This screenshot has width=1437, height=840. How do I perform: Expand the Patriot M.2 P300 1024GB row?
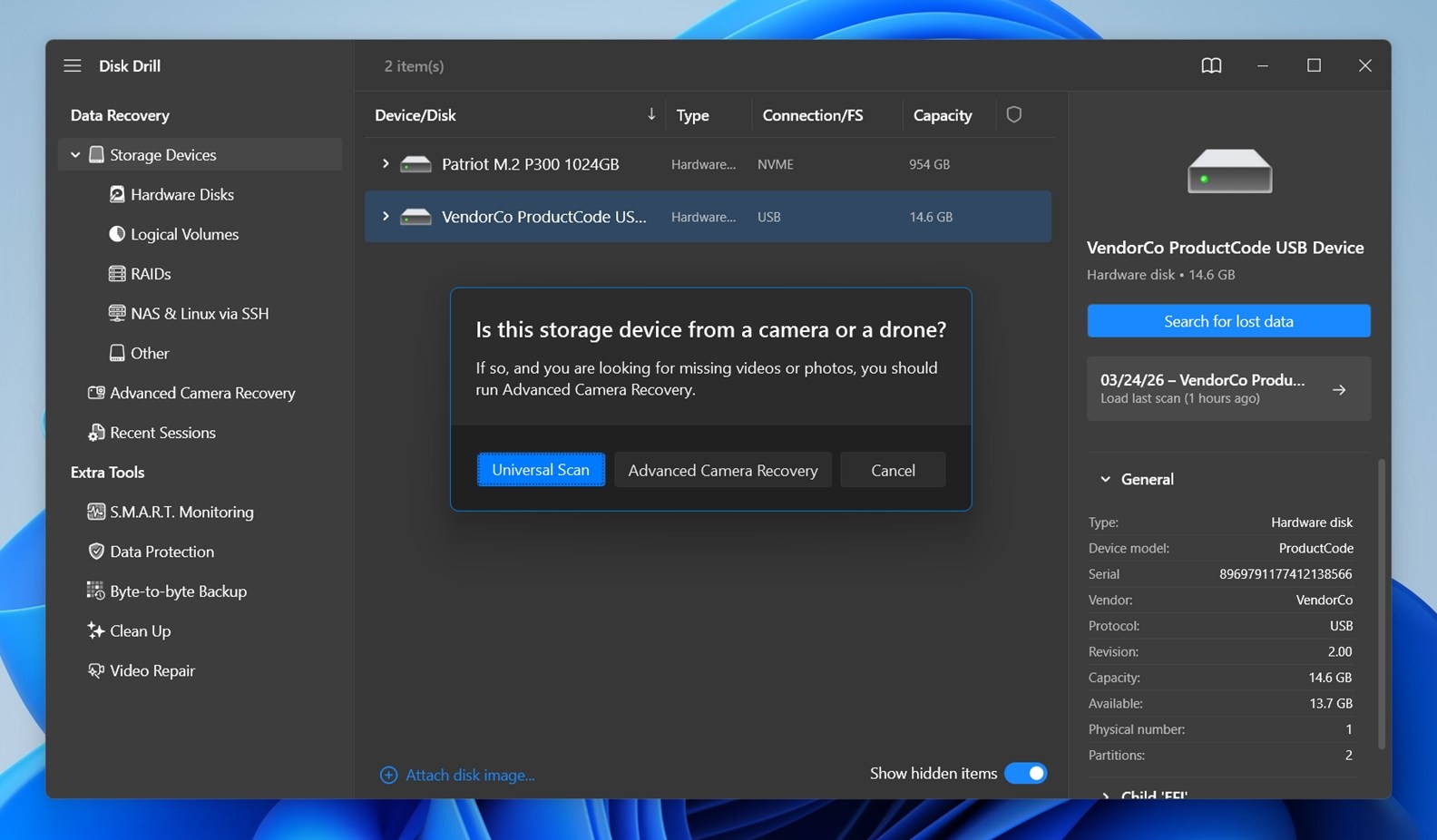click(x=386, y=164)
